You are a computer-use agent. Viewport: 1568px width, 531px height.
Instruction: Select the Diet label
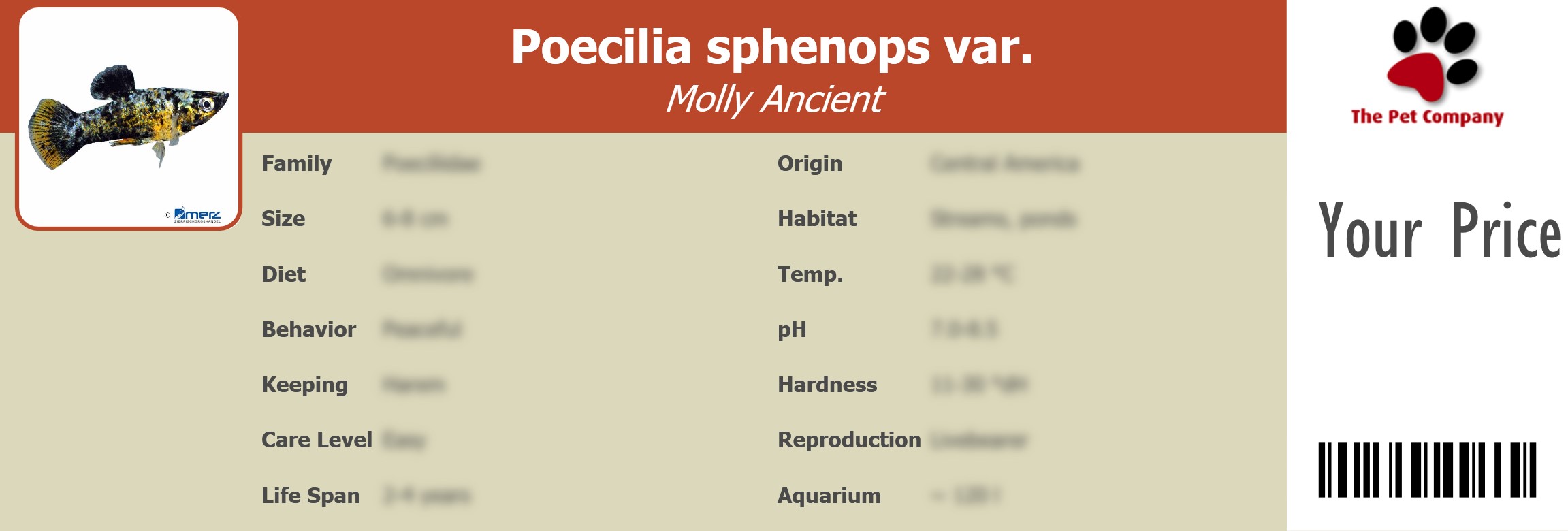tap(284, 274)
